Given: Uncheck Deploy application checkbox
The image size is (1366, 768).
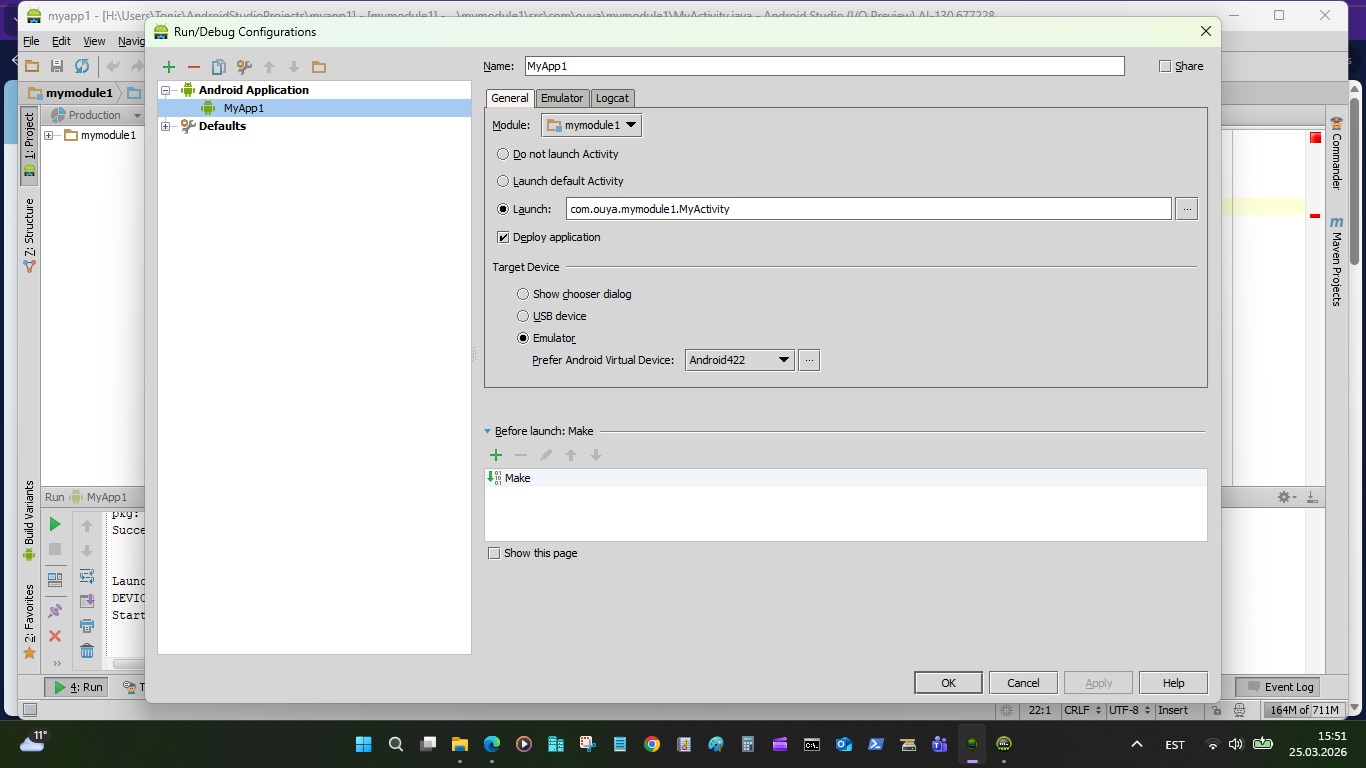Looking at the screenshot, I should [x=504, y=237].
